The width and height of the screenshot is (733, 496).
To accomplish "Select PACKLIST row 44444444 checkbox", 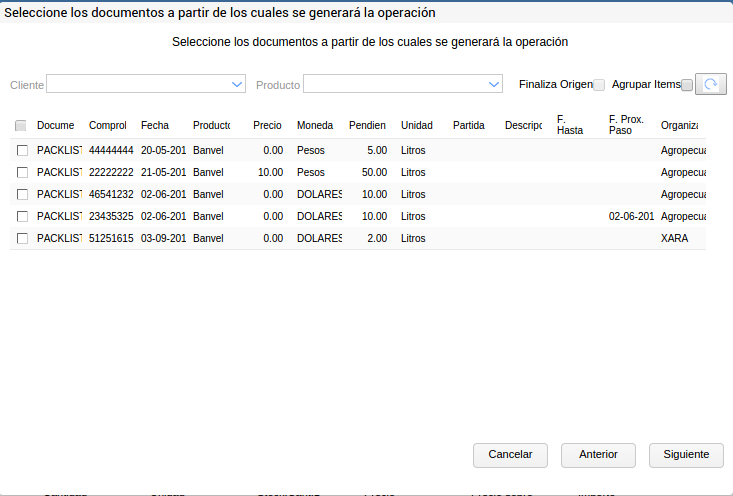I will point(22,150).
